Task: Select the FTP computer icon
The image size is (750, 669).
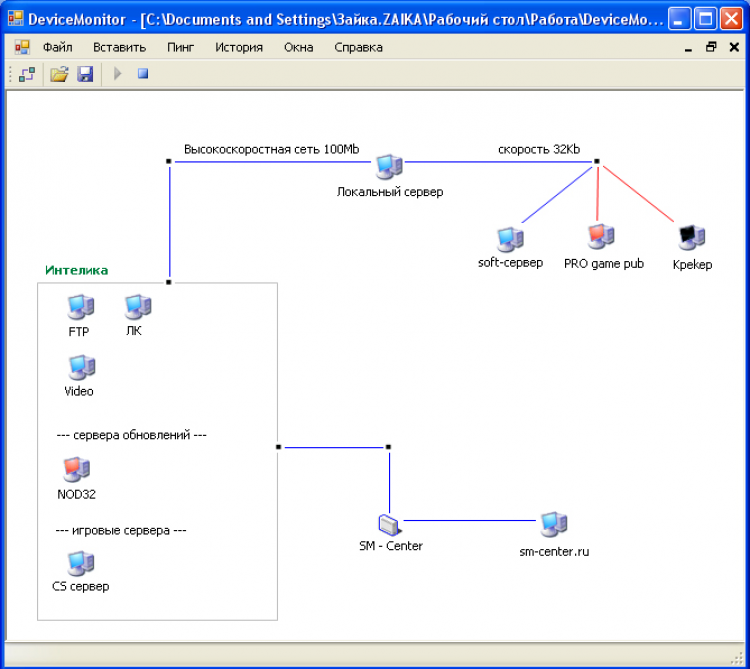Action: click(x=80, y=307)
